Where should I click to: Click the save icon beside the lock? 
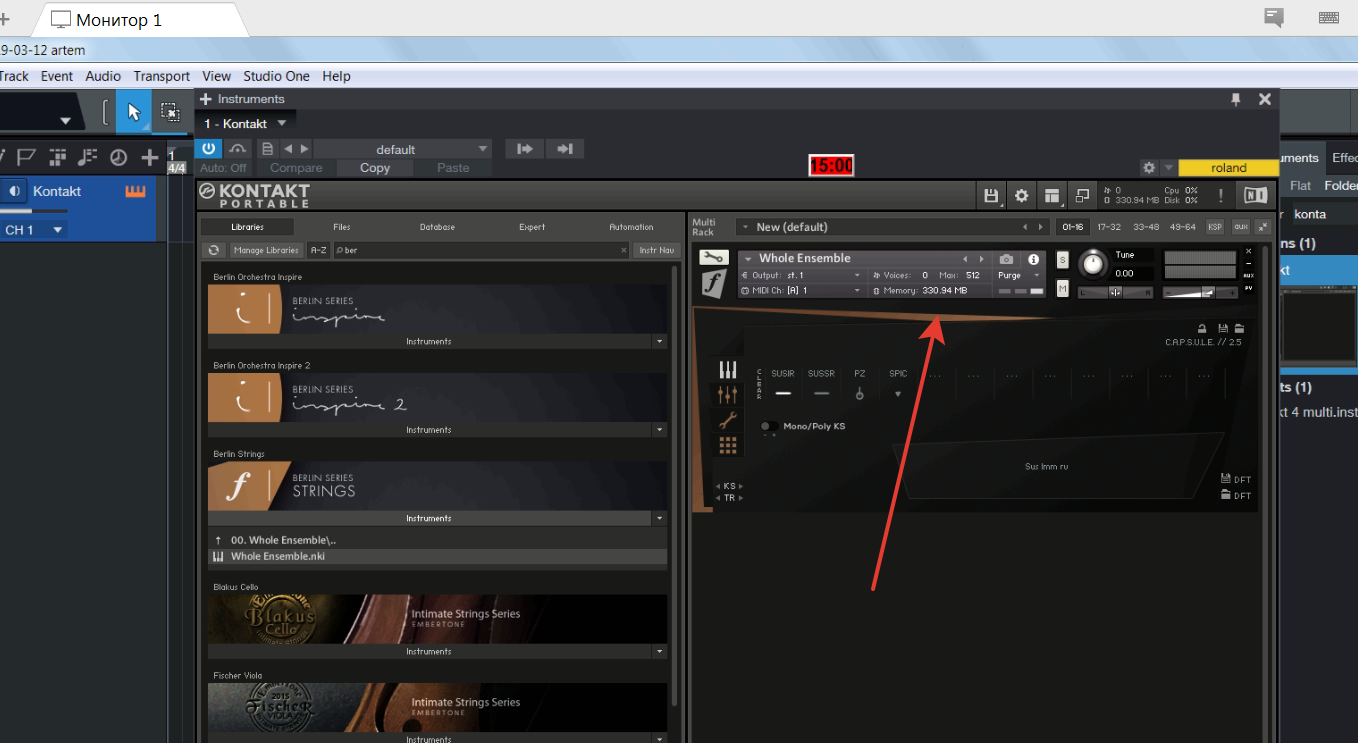pyautogui.click(x=1222, y=328)
